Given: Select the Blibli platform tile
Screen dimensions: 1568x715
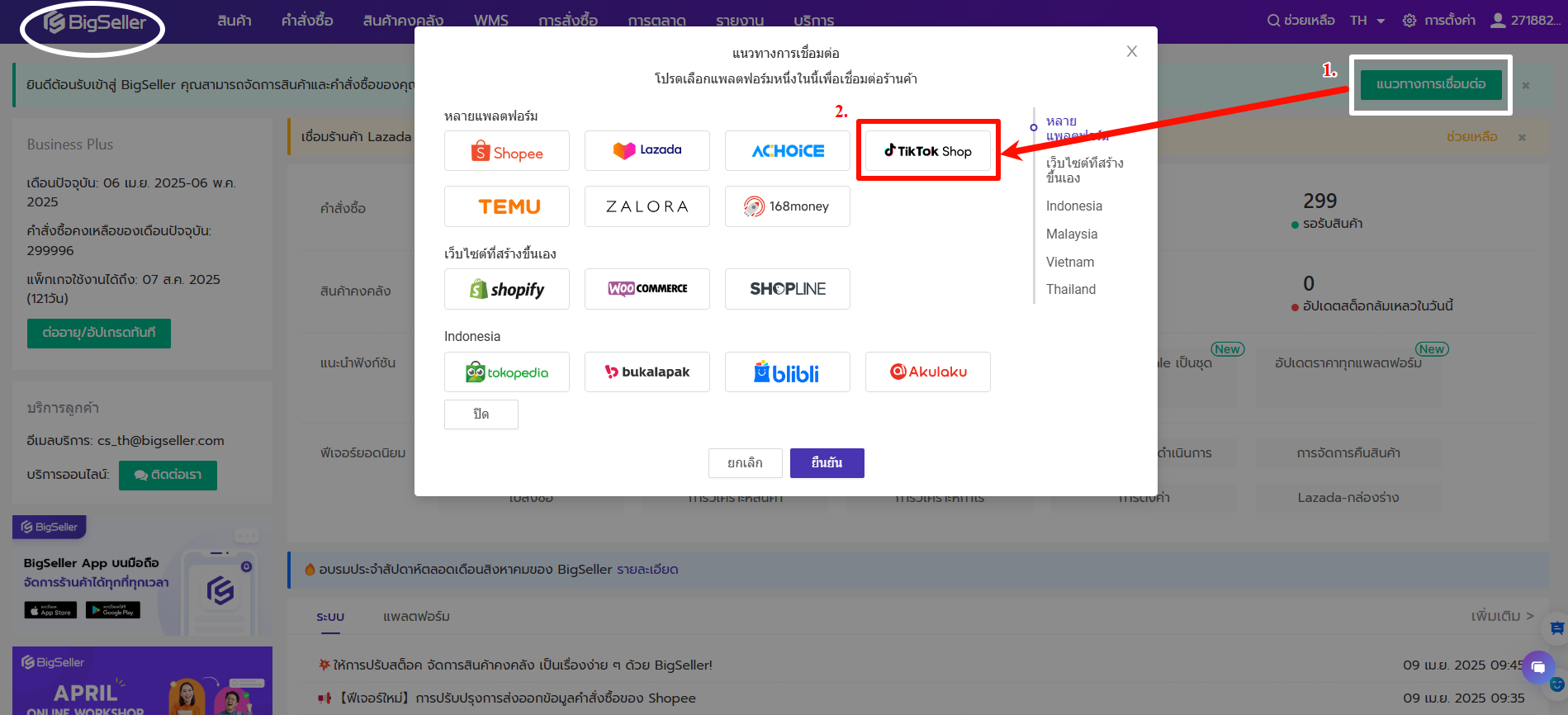Looking at the screenshot, I should pos(788,372).
